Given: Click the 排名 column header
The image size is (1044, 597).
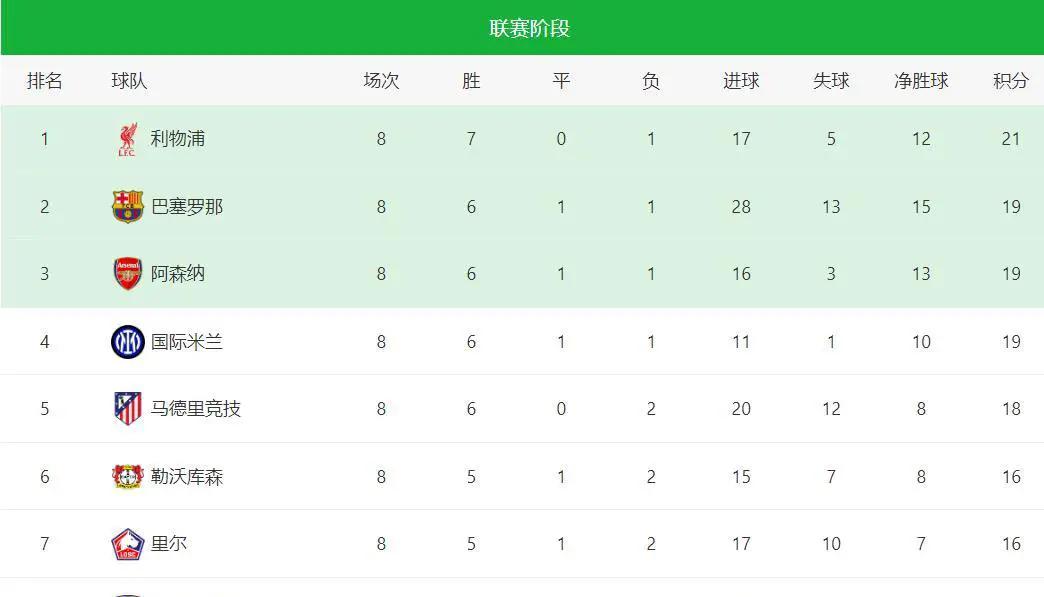Looking at the screenshot, I should point(44,81).
